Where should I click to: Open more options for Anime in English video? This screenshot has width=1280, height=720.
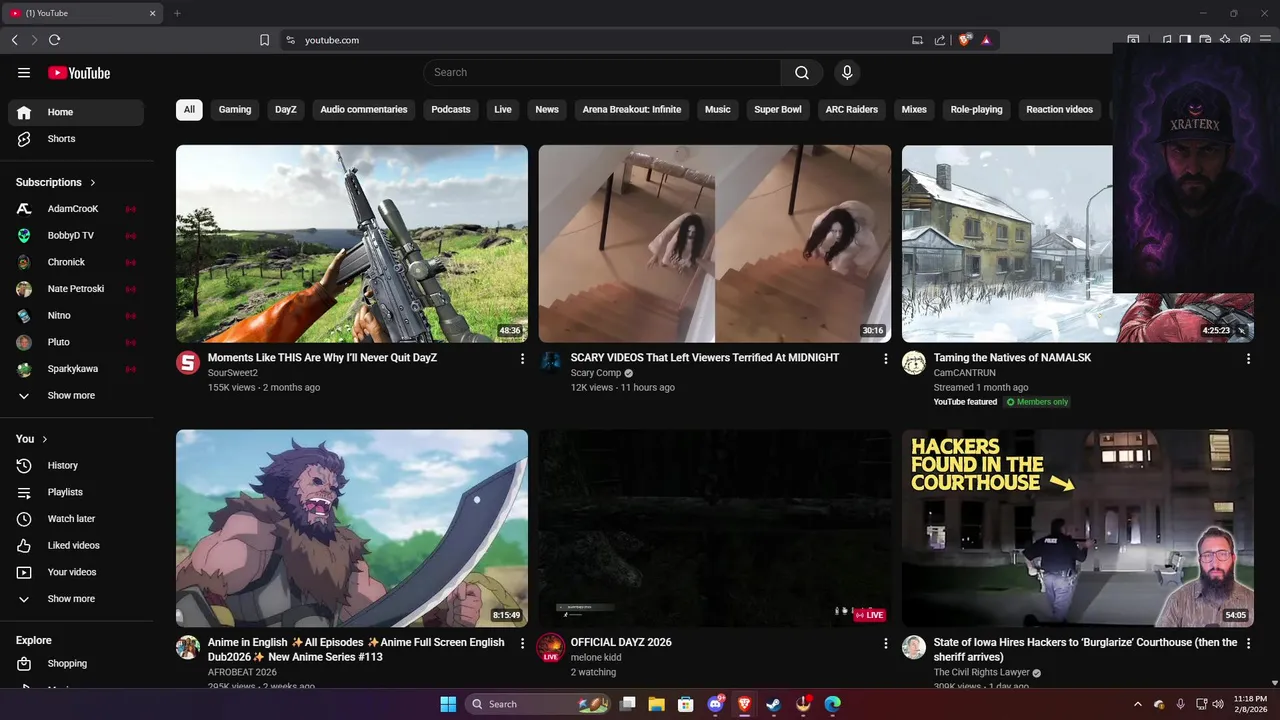522,643
